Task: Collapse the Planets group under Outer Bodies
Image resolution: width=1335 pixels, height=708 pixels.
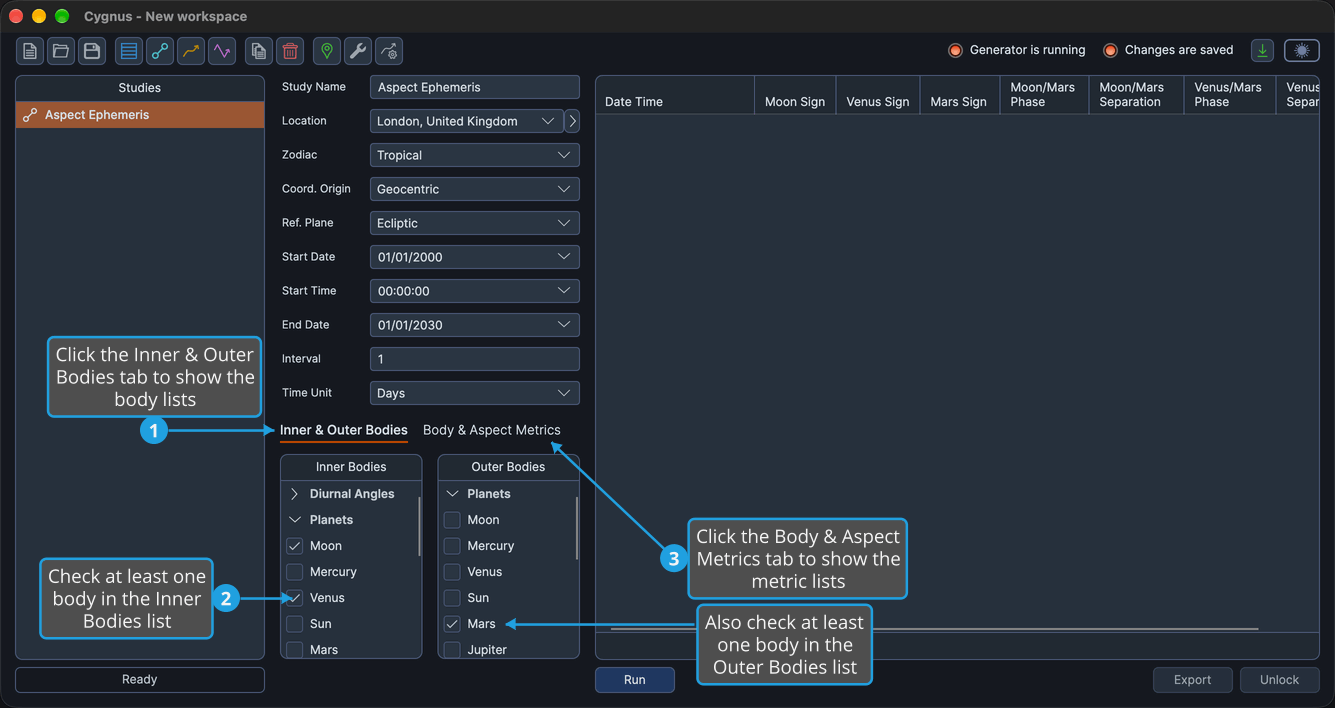Action: point(452,494)
